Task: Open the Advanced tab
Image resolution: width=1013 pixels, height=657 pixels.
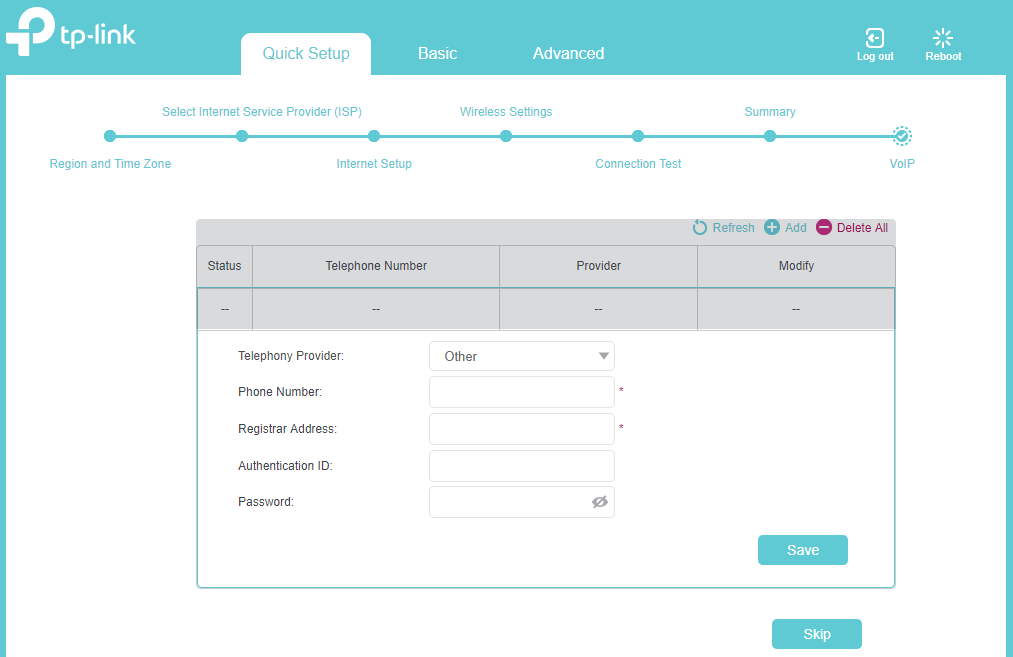Action: [x=568, y=54]
